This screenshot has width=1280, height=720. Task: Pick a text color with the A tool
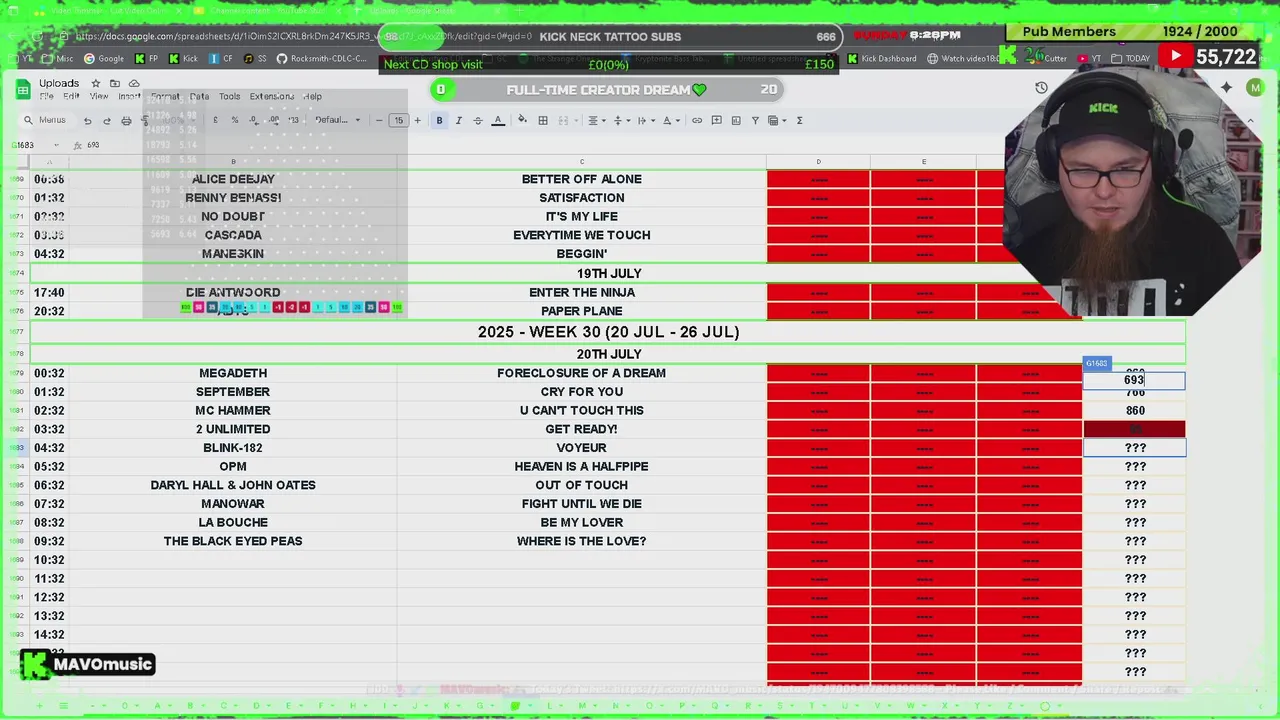[498, 121]
